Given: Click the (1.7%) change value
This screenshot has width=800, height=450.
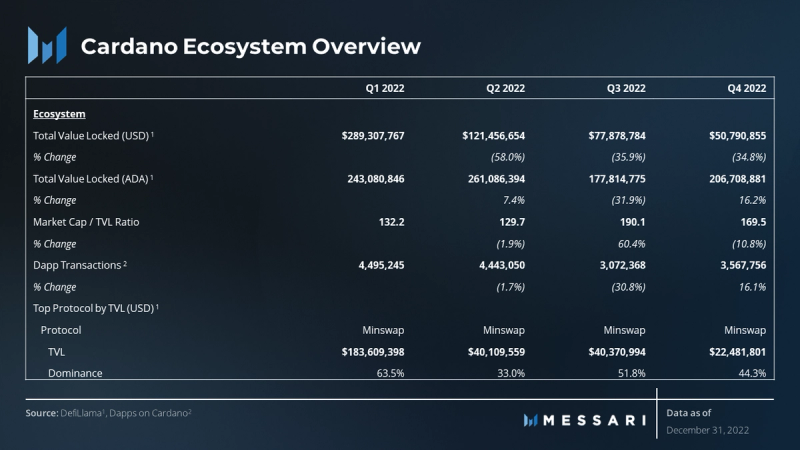Looking at the screenshot, I should click(x=510, y=287).
